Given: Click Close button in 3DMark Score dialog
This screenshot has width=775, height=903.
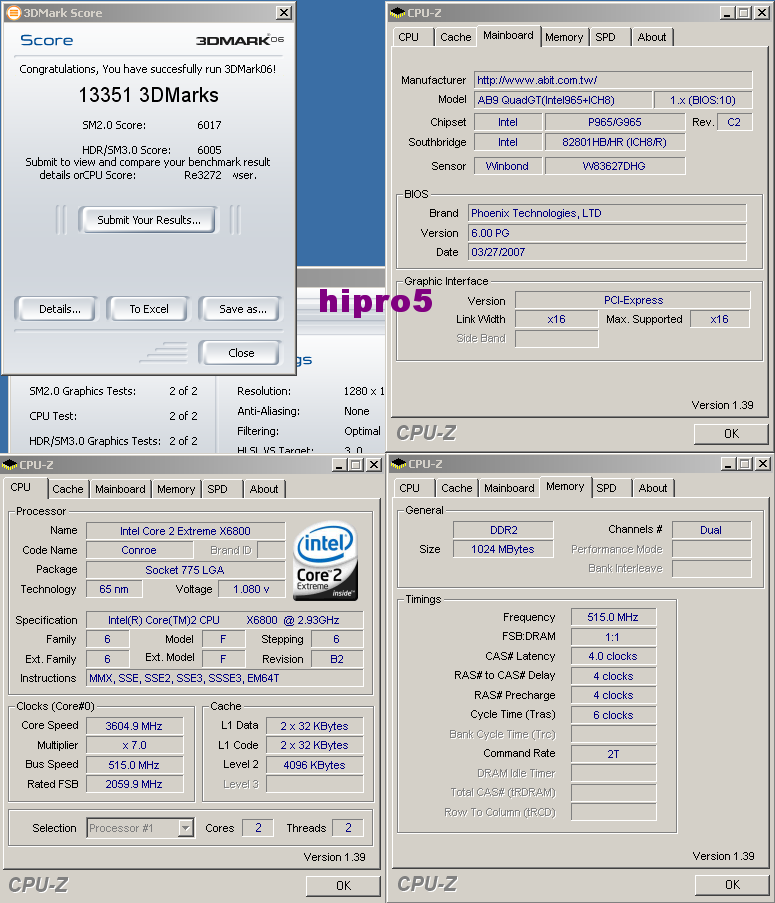Looking at the screenshot, I should [x=241, y=353].
